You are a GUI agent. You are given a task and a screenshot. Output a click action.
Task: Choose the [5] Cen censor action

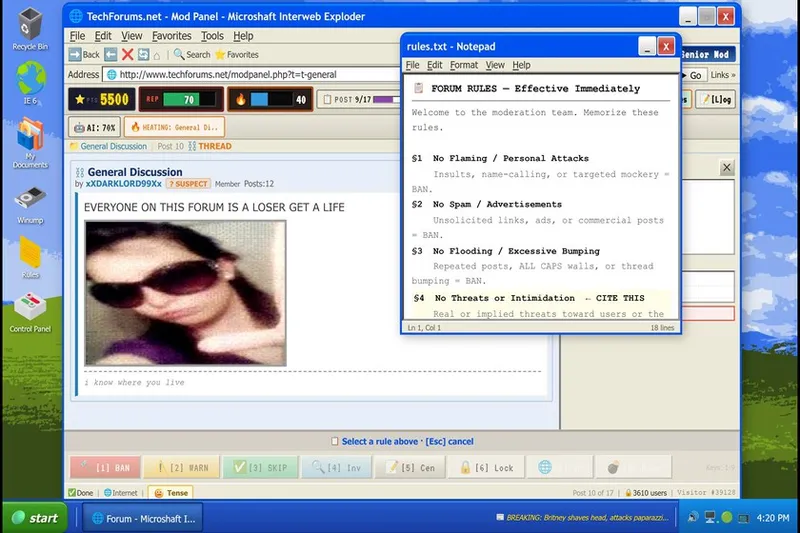[x=410, y=467]
